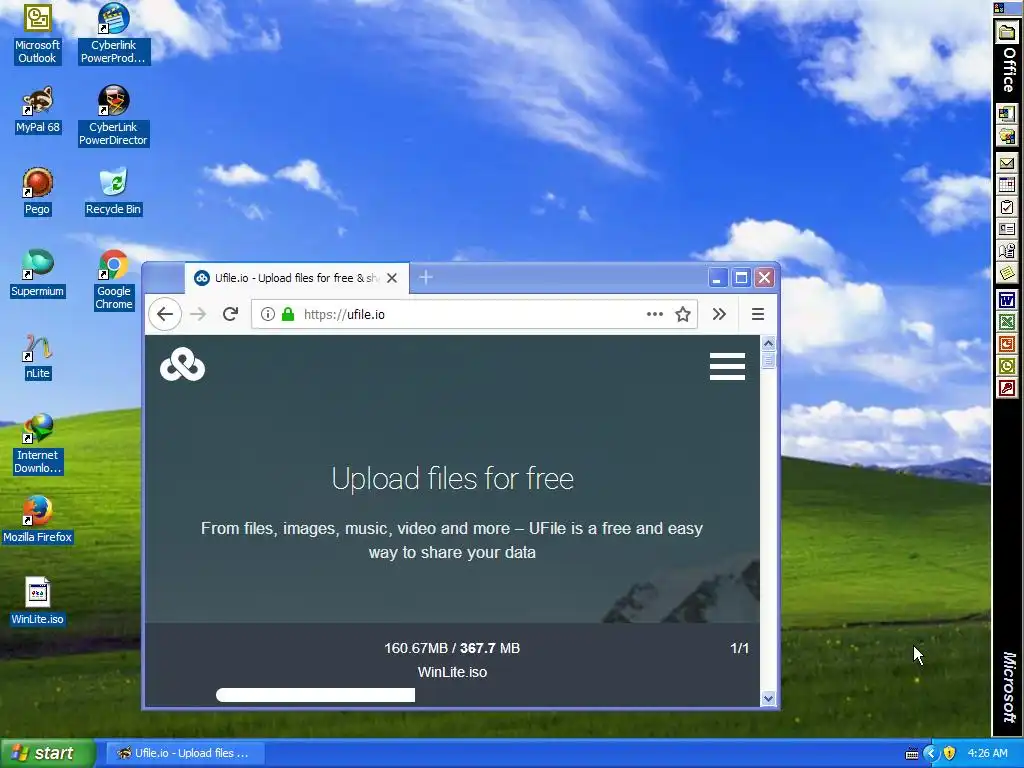Show hidden tray icons with the arrow
Viewport: 1024px width, 768px height.
click(x=931, y=753)
